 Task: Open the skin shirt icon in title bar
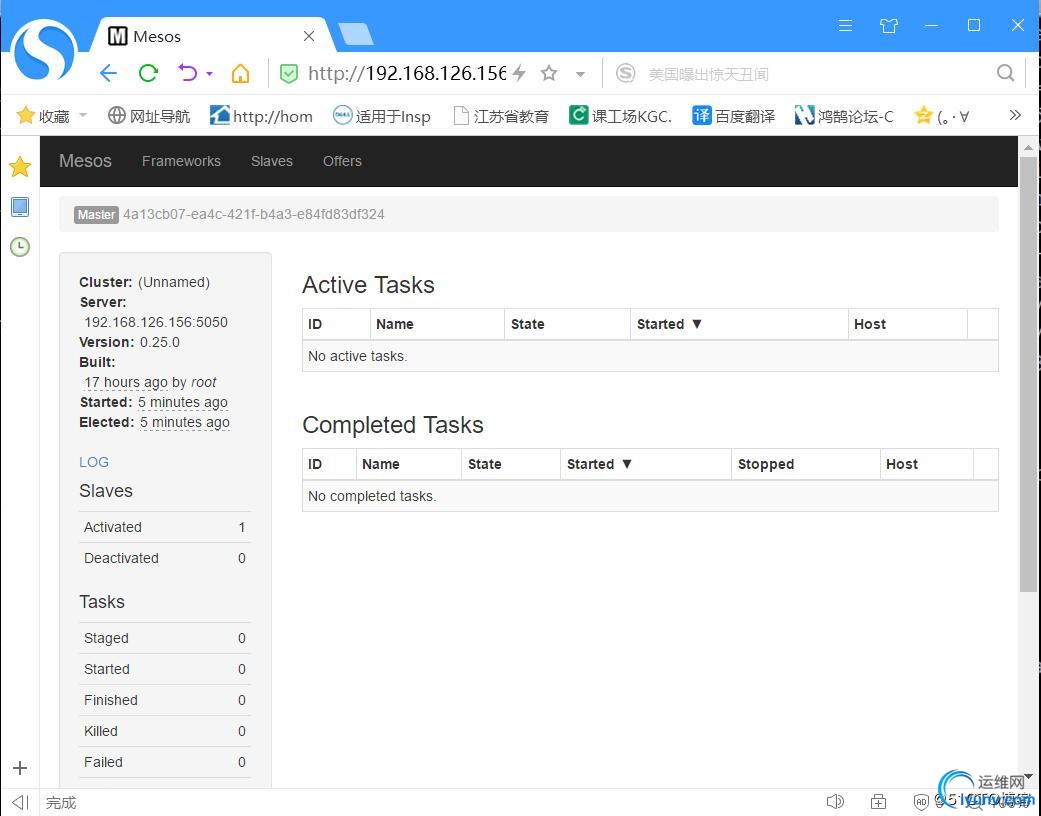pos(889,26)
